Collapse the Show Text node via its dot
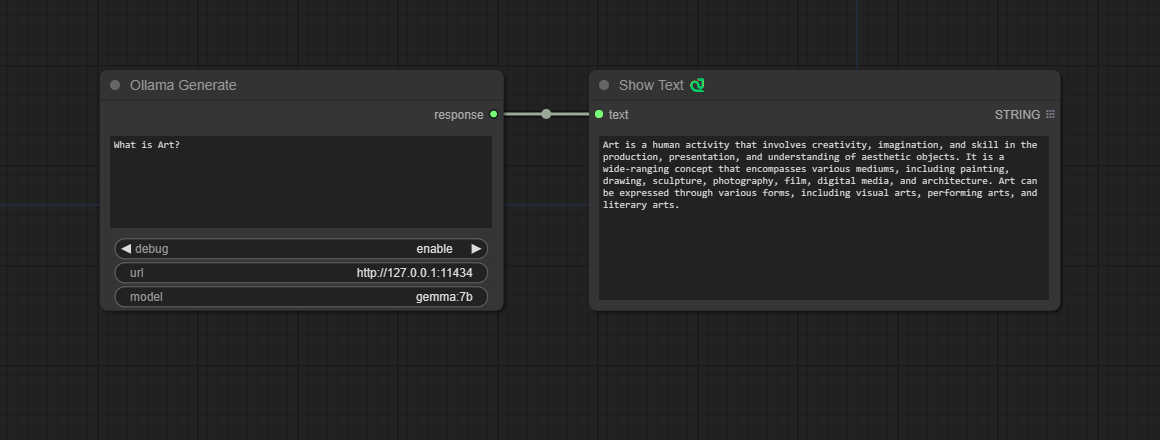The image size is (1160, 440). point(604,85)
